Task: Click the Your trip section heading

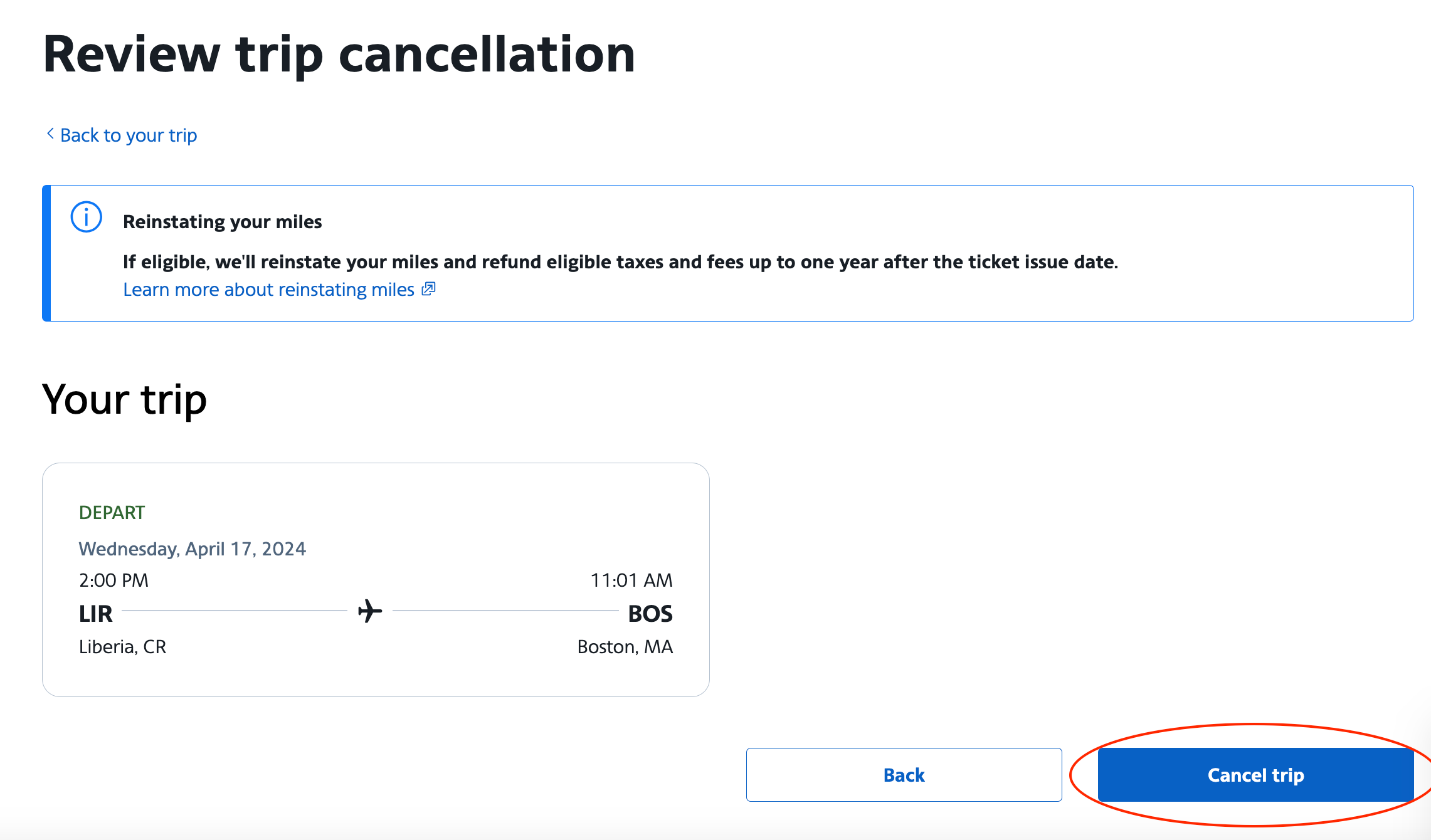Action: click(x=124, y=399)
